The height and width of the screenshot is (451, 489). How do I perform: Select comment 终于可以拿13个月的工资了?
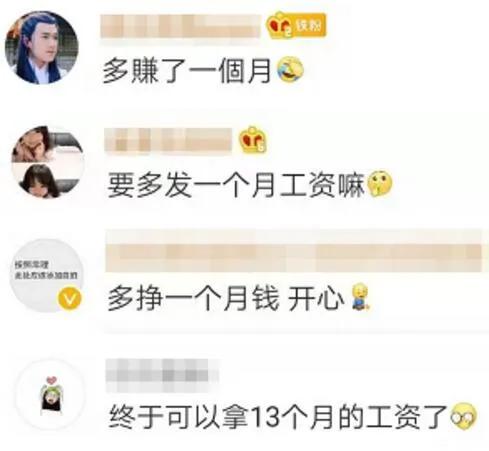(x=278, y=417)
